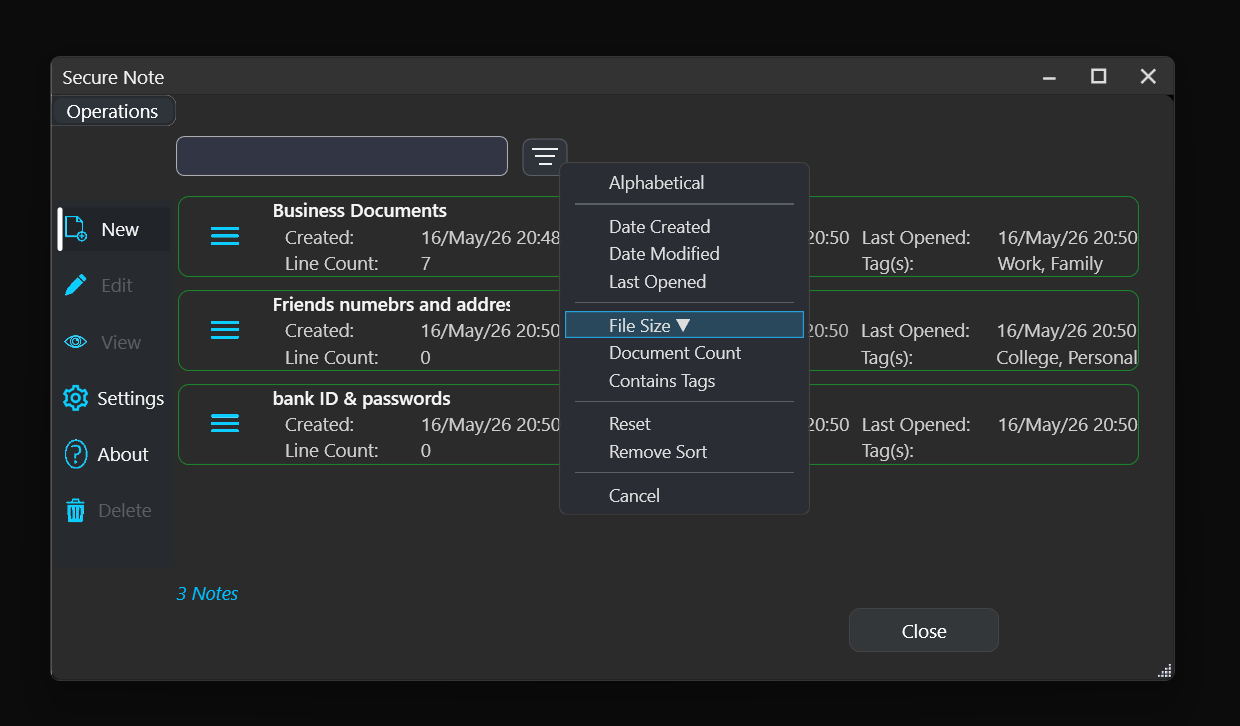Click the Delete trash can icon
Viewport: 1240px width, 726px height.
pos(76,510)
